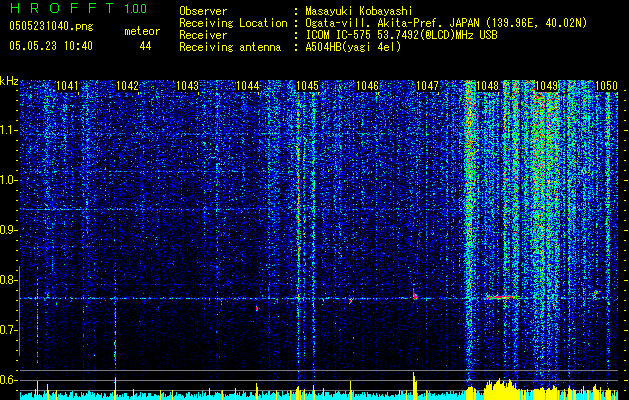Click the 0.7 frequency axis label

coord(9,330)
